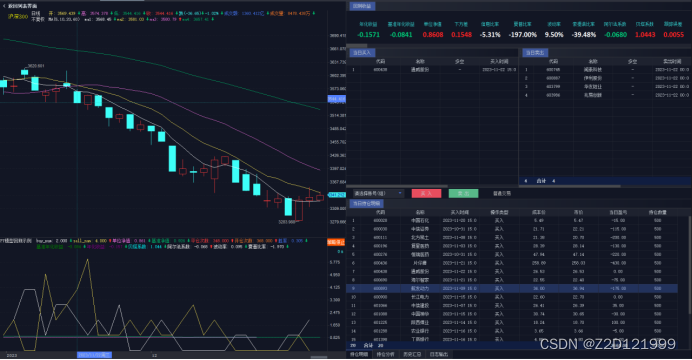Switch to the 历史汇总 bottom tab
The image size is (692, 360).
[412, 354]
